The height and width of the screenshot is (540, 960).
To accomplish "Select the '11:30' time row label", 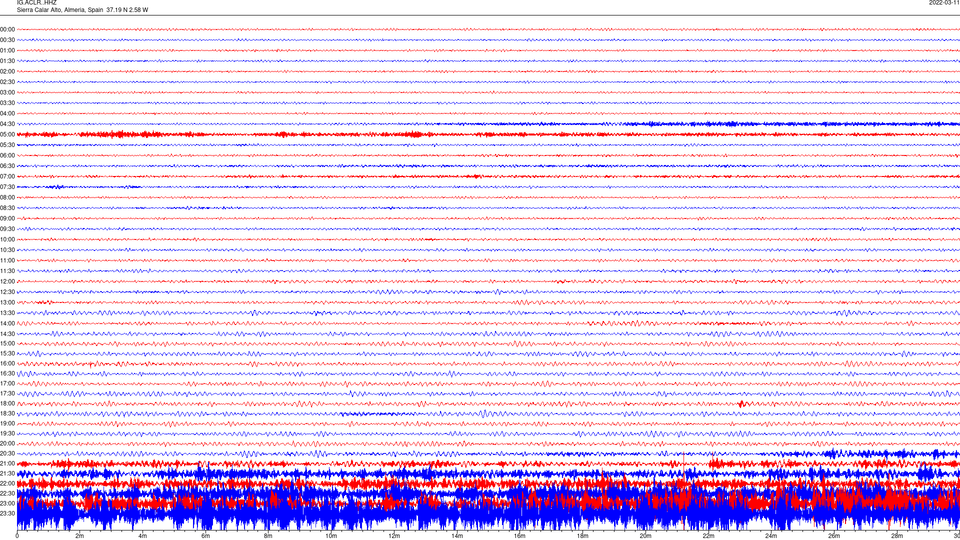I will [x=7, y=271].
